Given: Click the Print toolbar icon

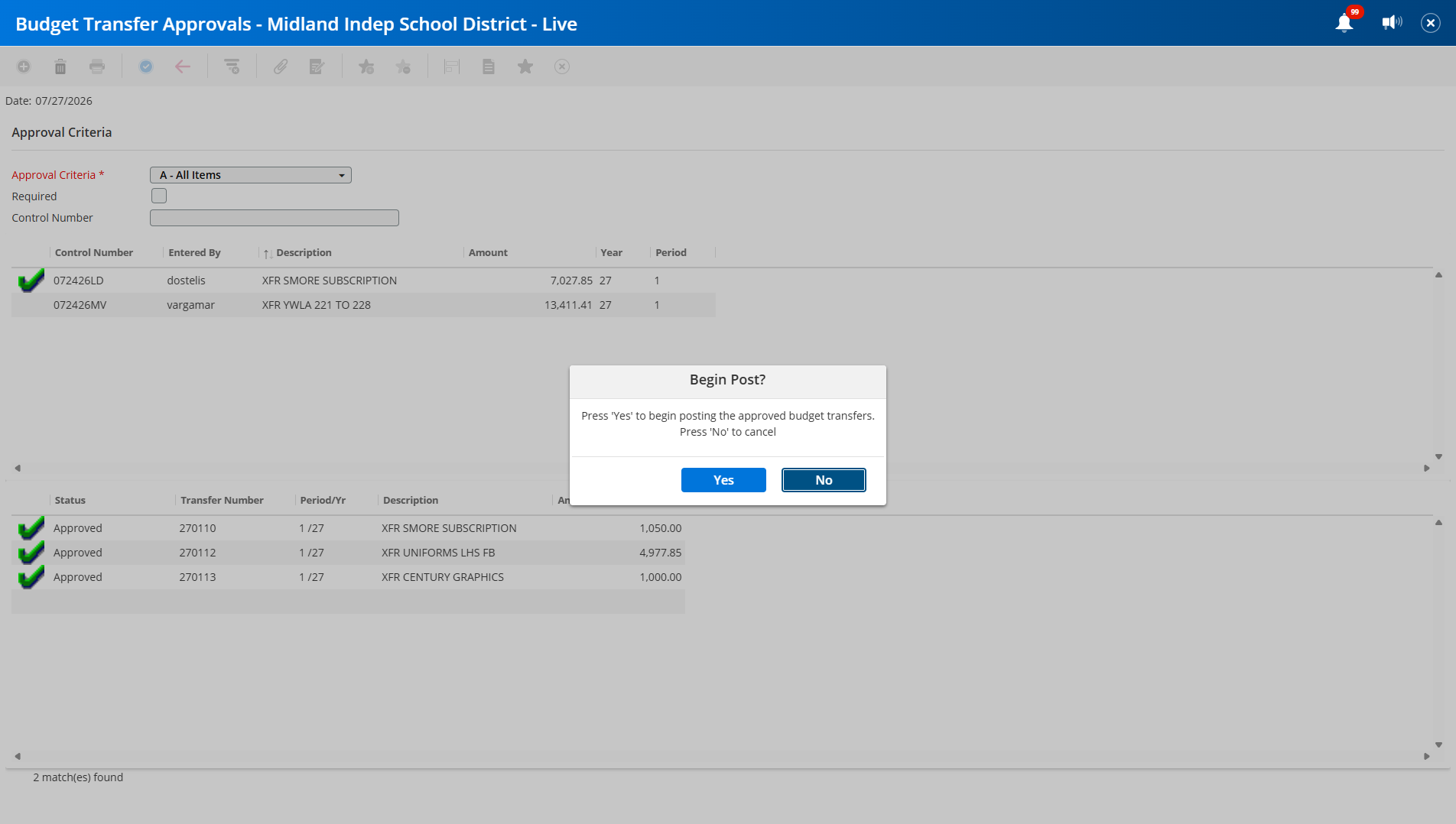Looking at the screenshot, I should point(97,67).
